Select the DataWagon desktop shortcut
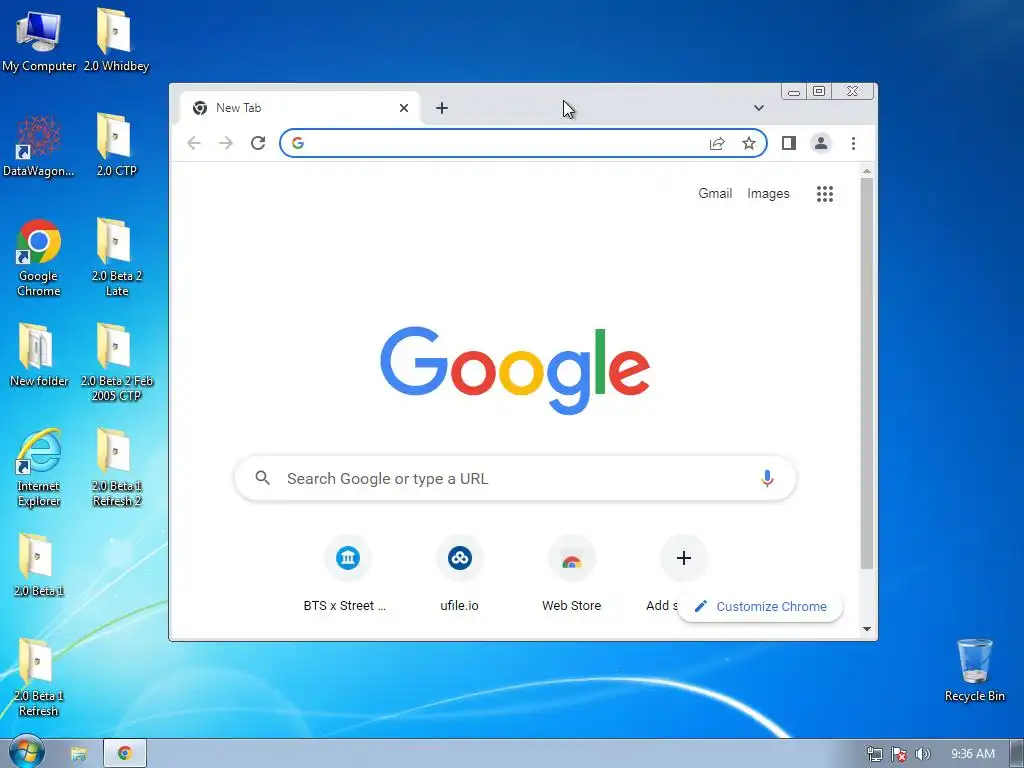This screenshot has width=1024, height=768. coord(39,145)
